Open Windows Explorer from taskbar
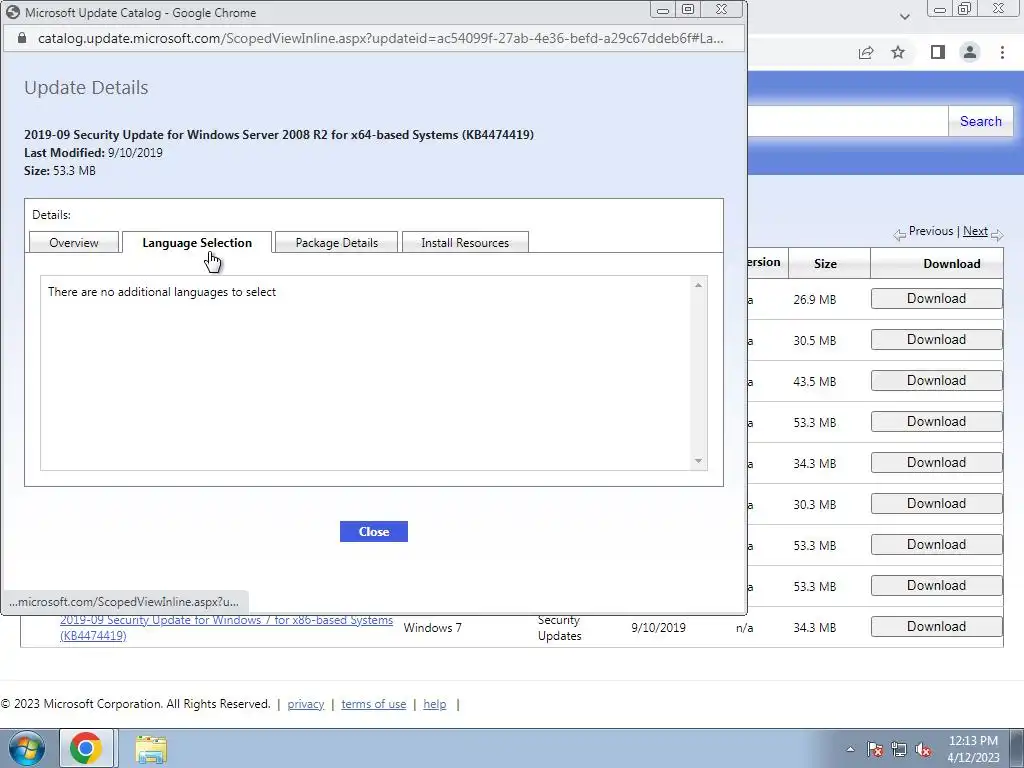 151,749
